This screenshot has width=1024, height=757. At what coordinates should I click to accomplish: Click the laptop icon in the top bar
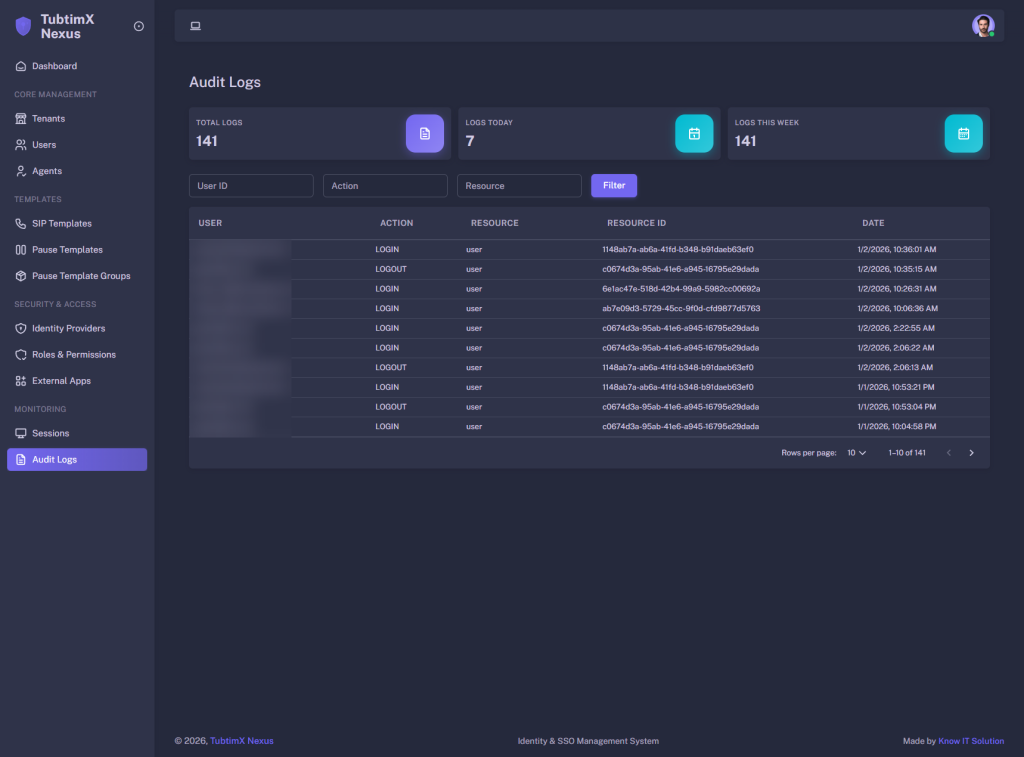195,25
